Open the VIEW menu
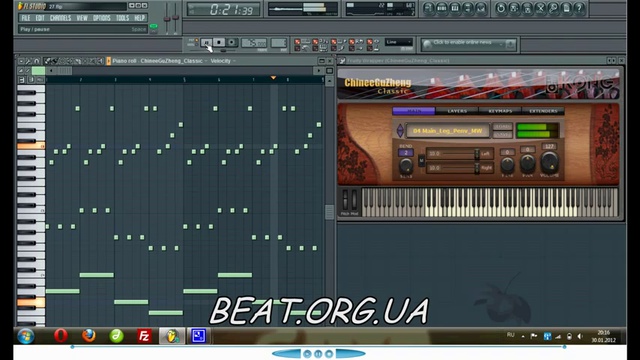Viewport: 640px width, 360px height. tap(82, 18)
